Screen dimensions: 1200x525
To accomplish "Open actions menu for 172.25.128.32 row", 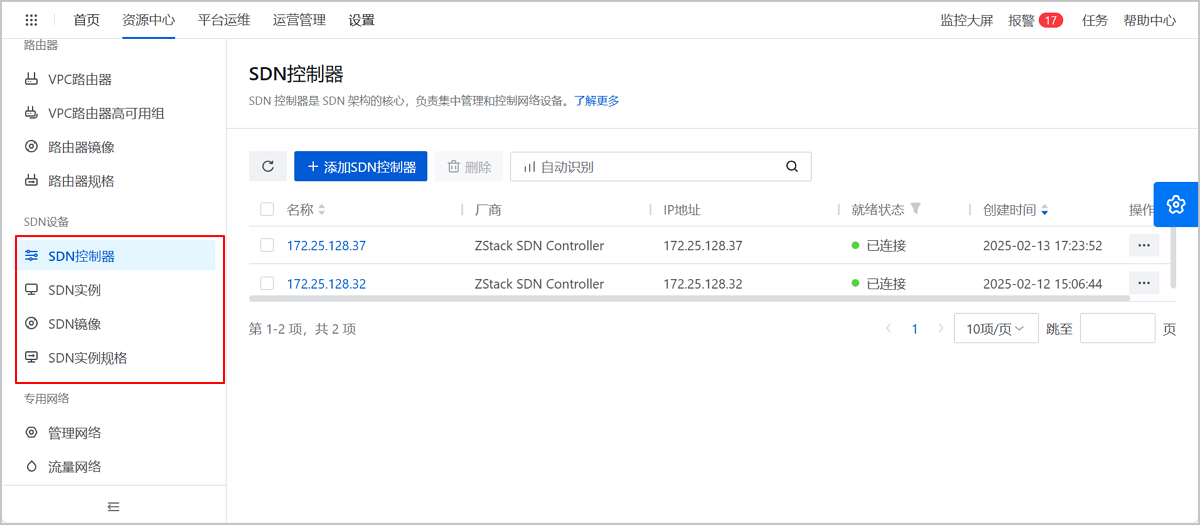I will point(1144,284).
